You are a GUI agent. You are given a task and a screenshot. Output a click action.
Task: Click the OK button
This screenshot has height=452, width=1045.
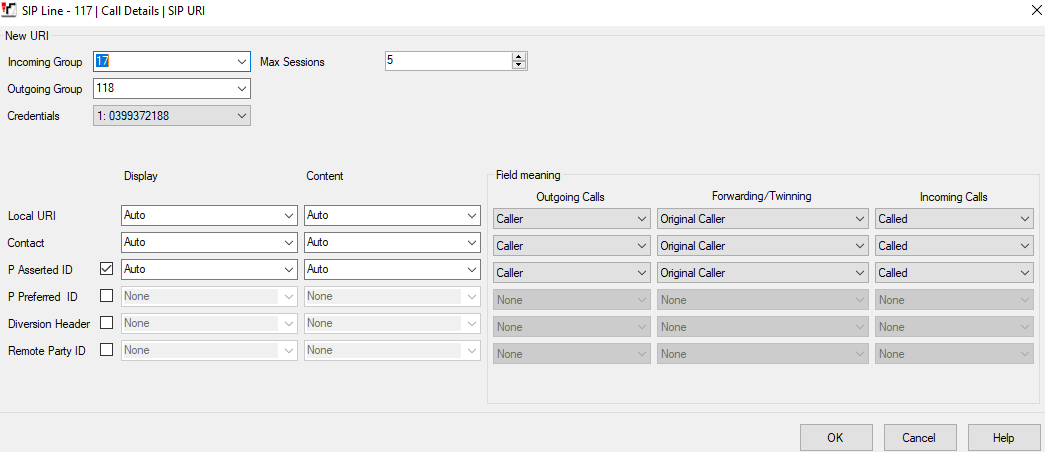836,438
